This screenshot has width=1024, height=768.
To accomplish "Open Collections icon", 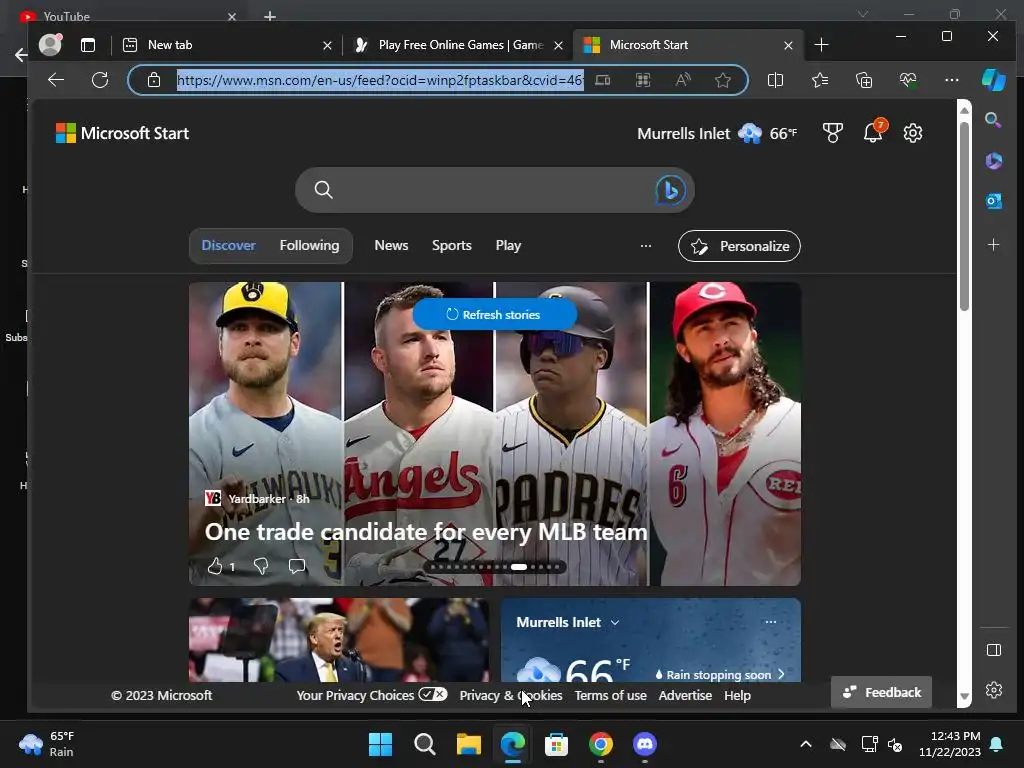I will pyautogui.click(x=864, y=80).
